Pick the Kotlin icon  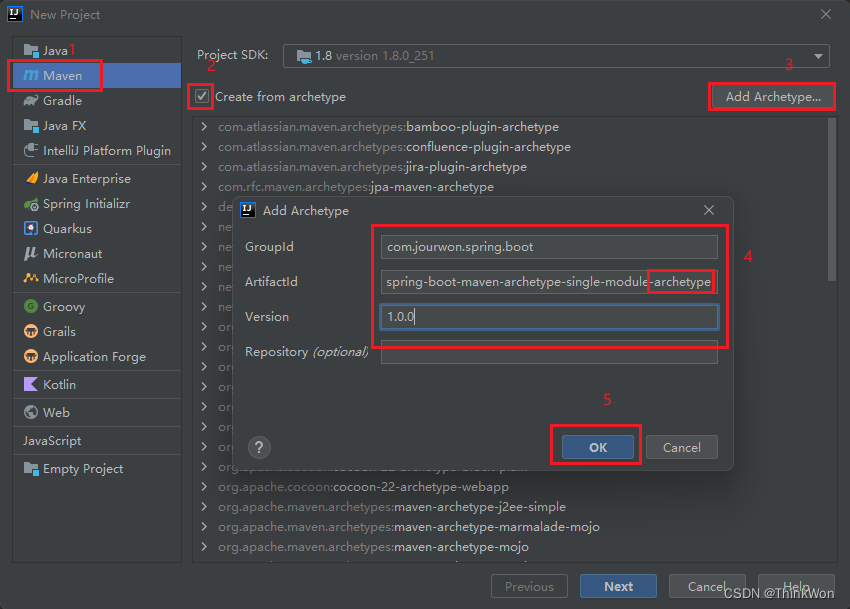(31, 384)
